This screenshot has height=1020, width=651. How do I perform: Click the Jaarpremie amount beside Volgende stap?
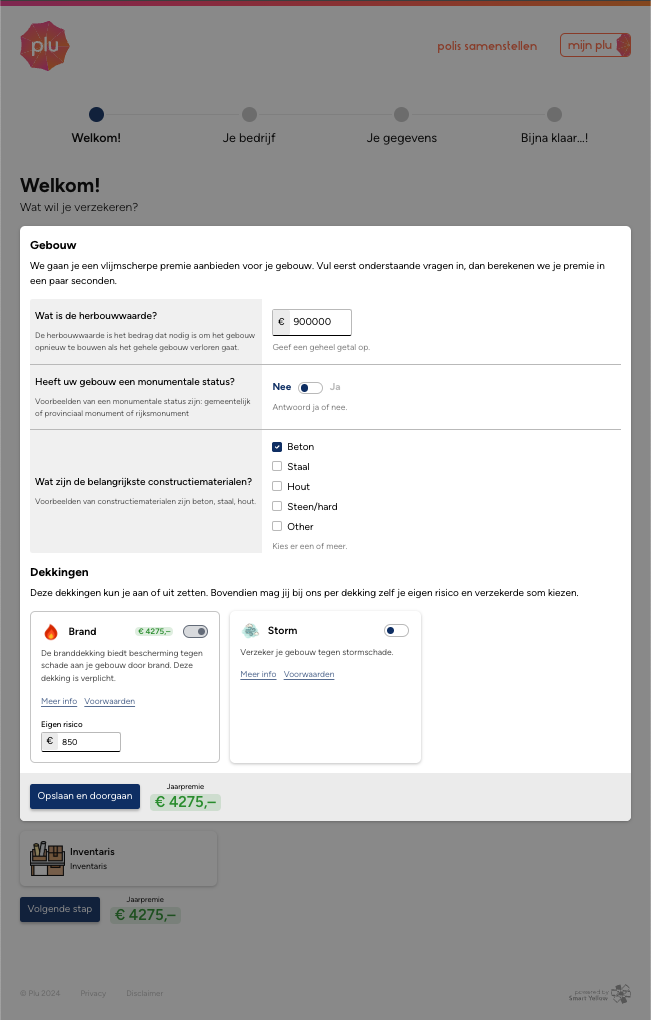pos(145,915)
